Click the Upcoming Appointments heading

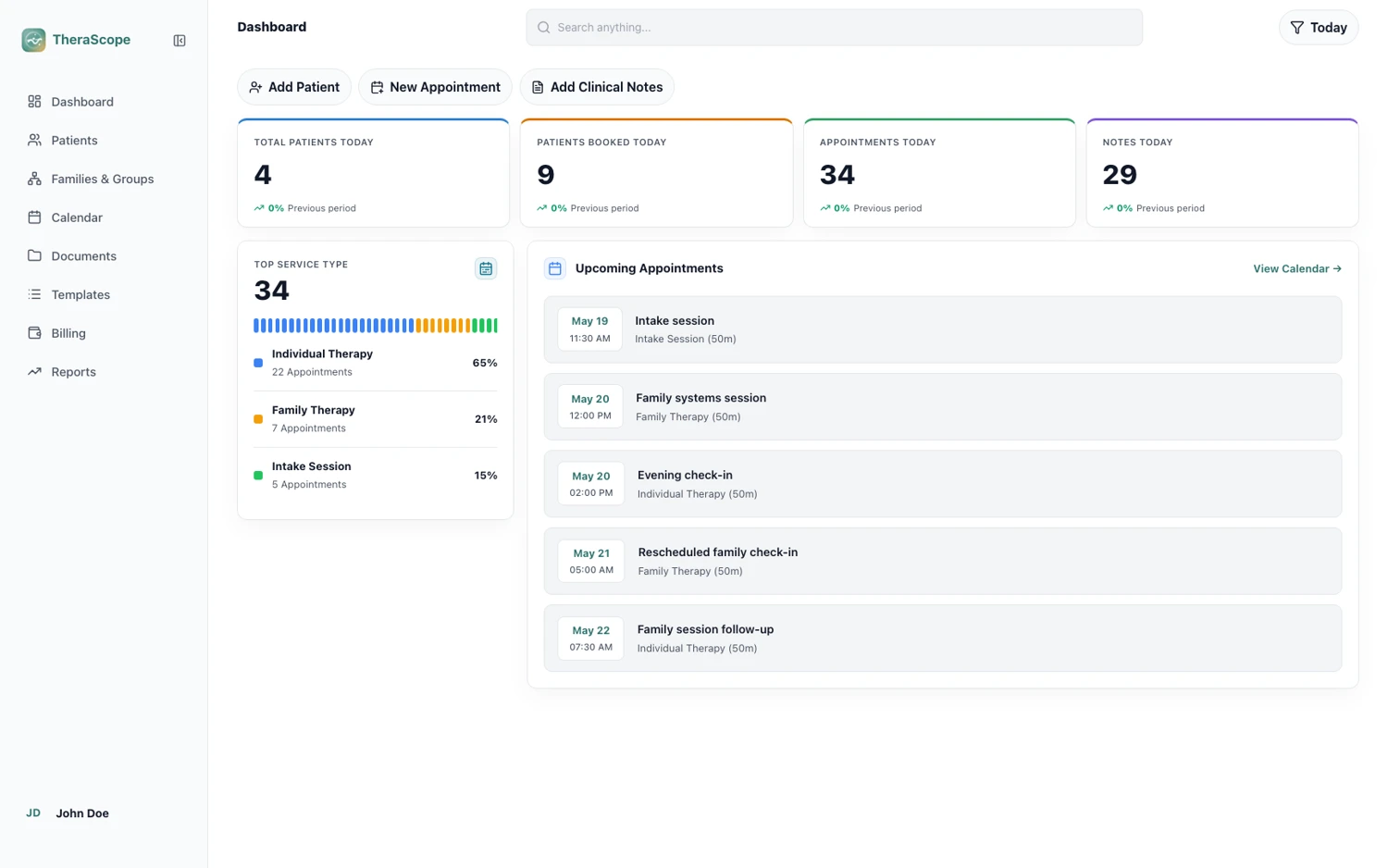point(650,268)
